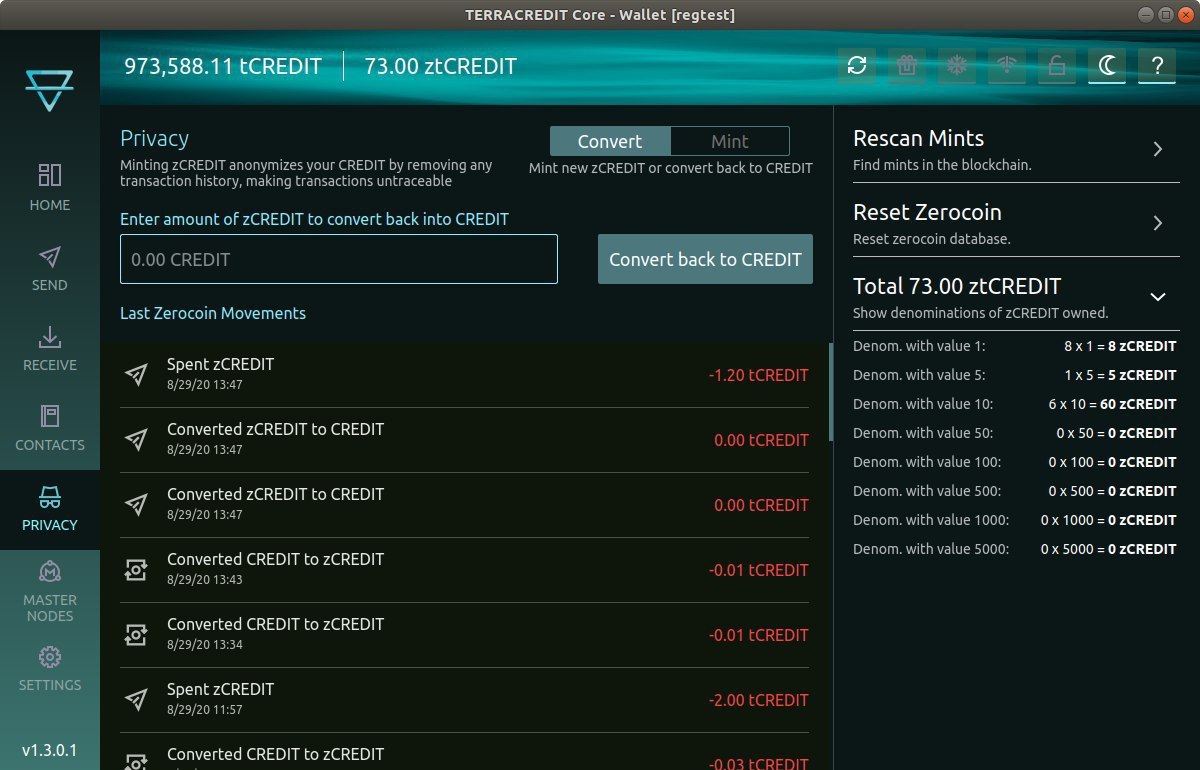
Task: Select Converted CREDIT to zCREDIT 13:34 entry
Action: pos(464,635)
